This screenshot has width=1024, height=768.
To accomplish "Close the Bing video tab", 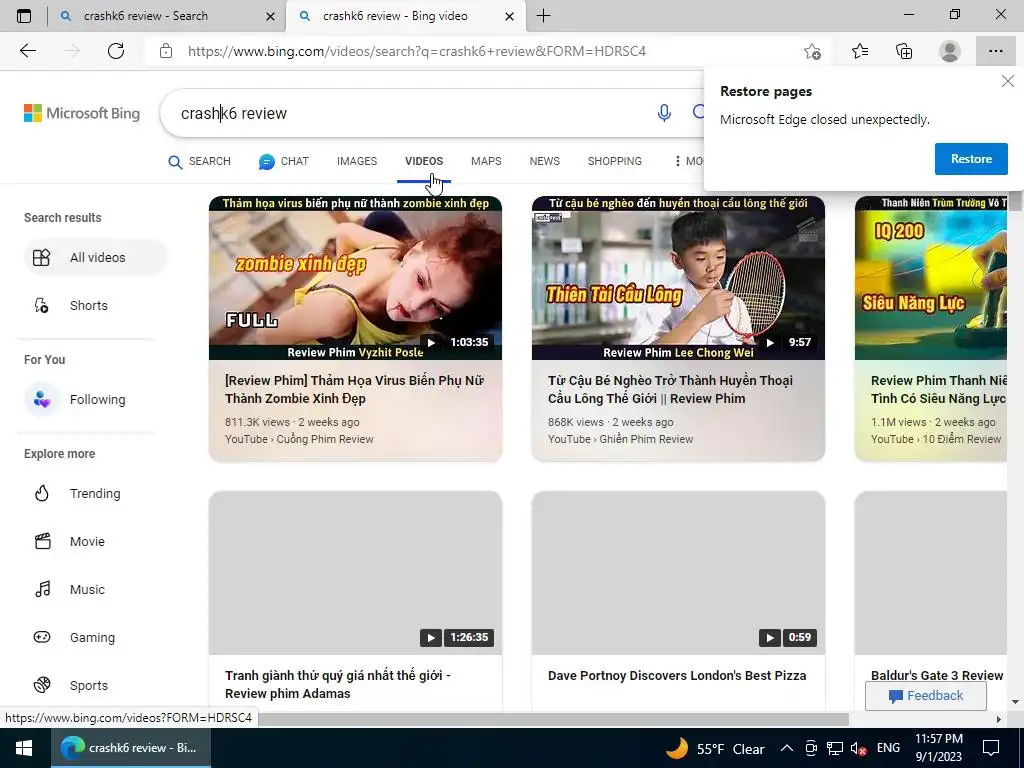I will click(x=510, y=16).
